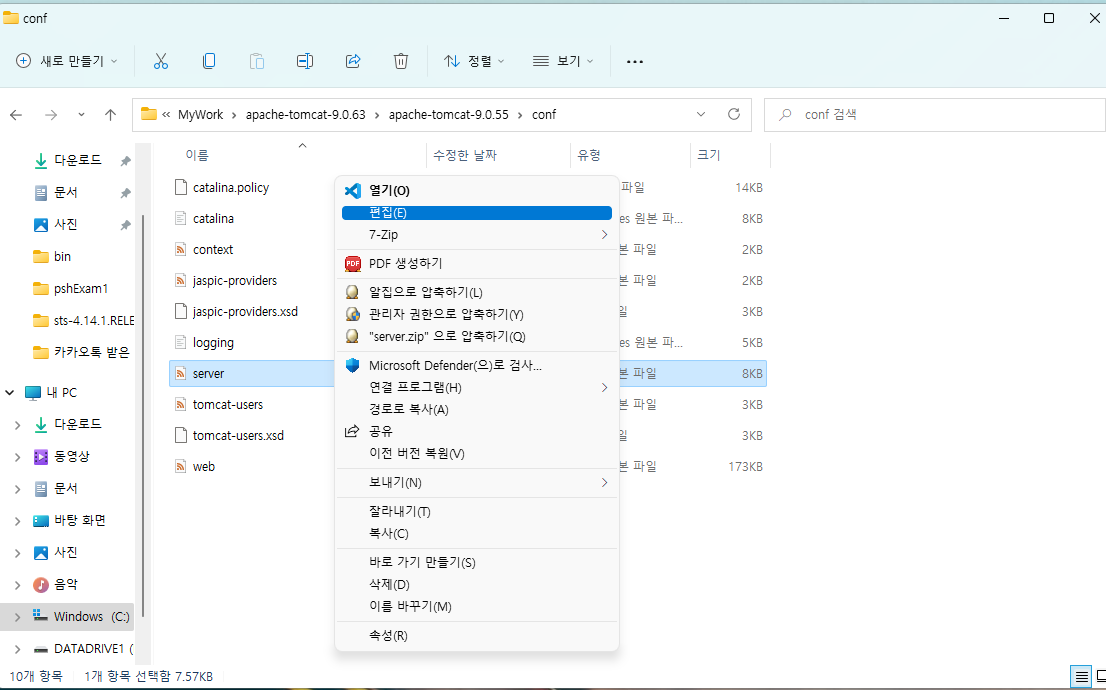Open the address bar history dropdown
This screenshot has width=1106, height=690.
(700, 114)
